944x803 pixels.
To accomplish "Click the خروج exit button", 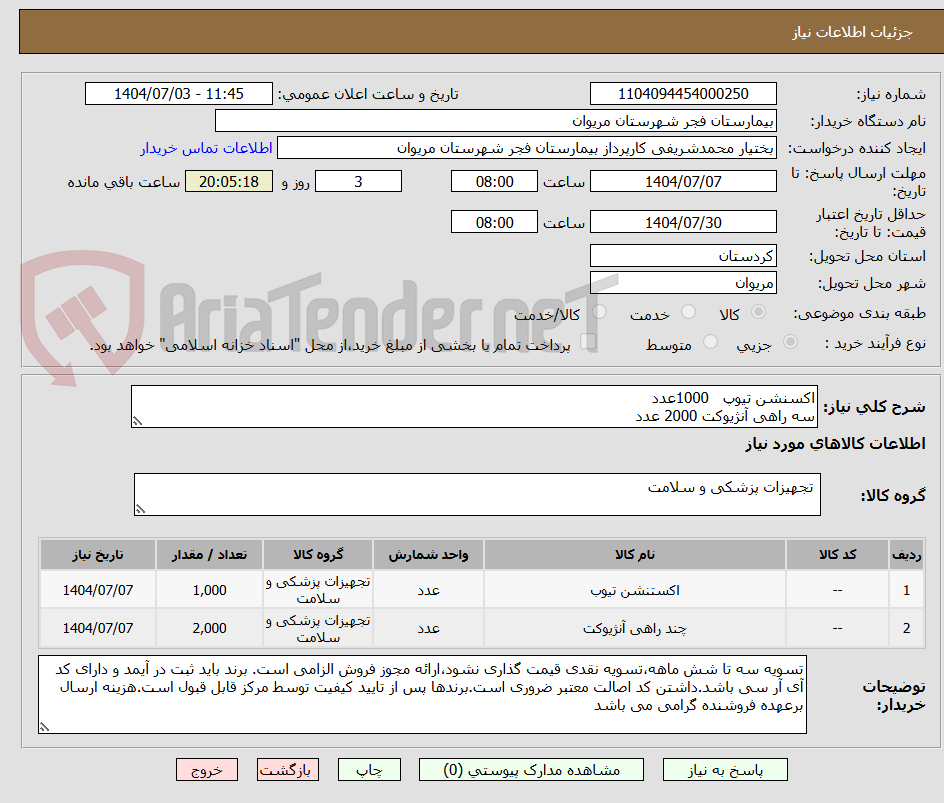I will pyautogui.click(x=206, y=769).
